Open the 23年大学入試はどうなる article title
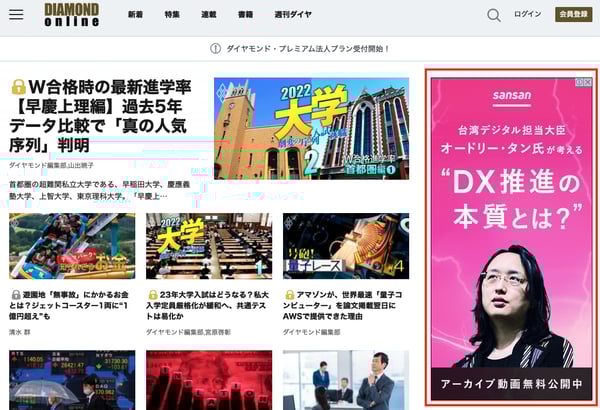The height and width of the screenshot is (410, 600). pyautogui.click(x=207, y=305)
